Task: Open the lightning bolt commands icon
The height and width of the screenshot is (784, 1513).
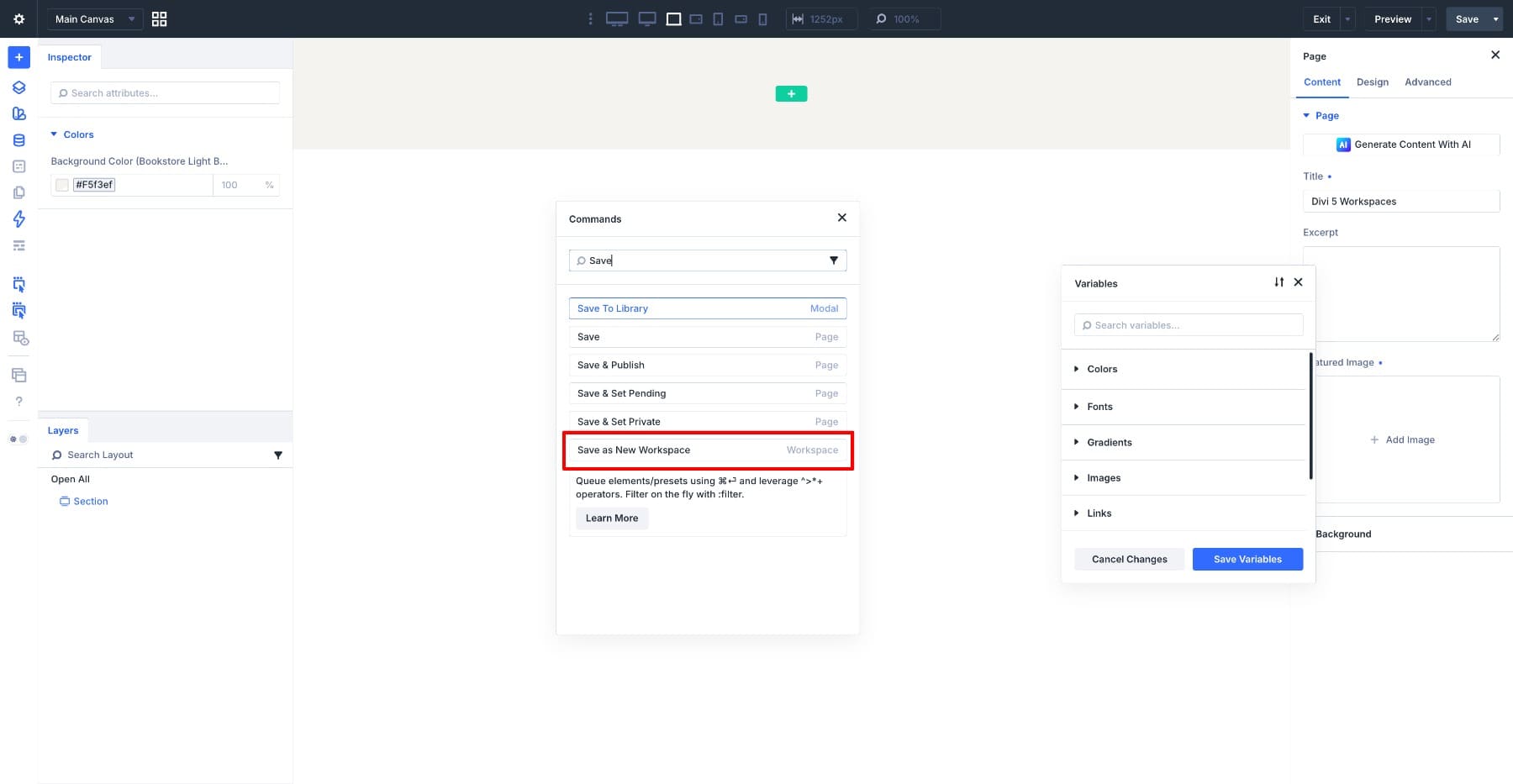Action: pyautogui.click(x=18, y=219)
